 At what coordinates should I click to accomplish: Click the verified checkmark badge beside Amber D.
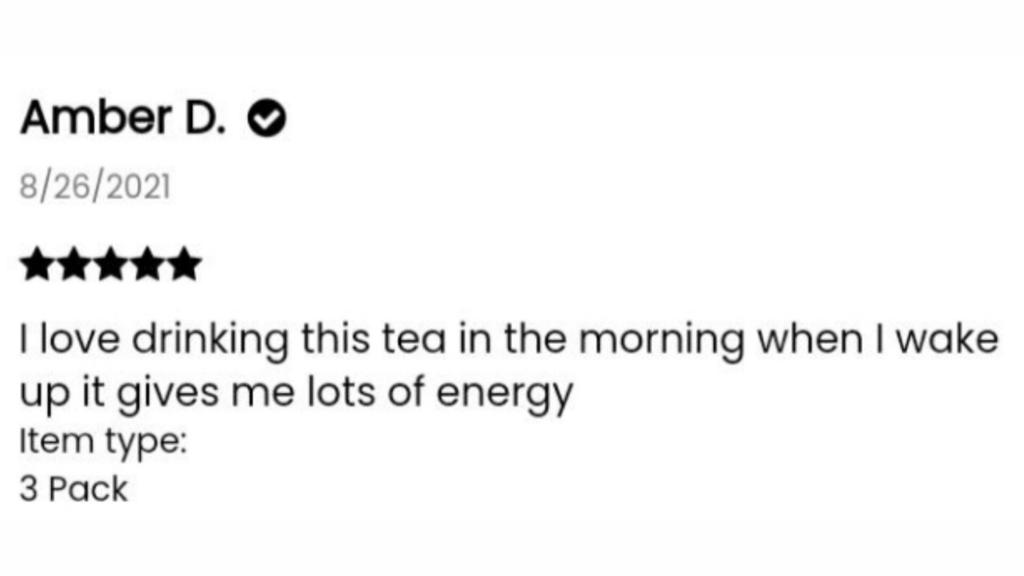coord(268,121)
